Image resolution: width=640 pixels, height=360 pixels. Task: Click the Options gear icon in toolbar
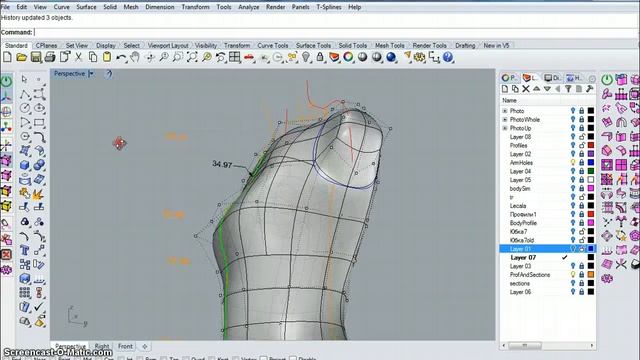(420, 57)
